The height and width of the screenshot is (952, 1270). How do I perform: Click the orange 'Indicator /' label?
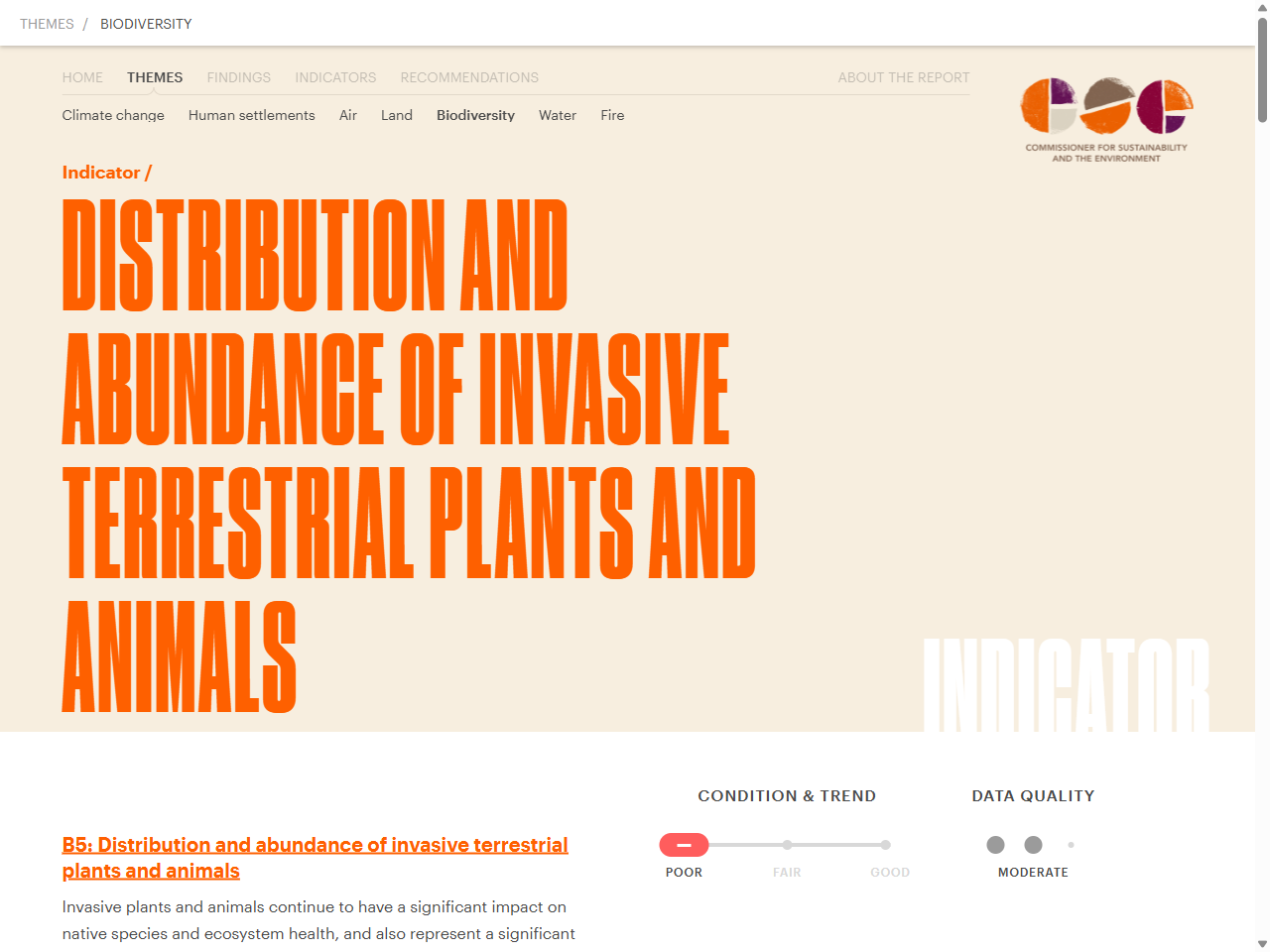107,173
